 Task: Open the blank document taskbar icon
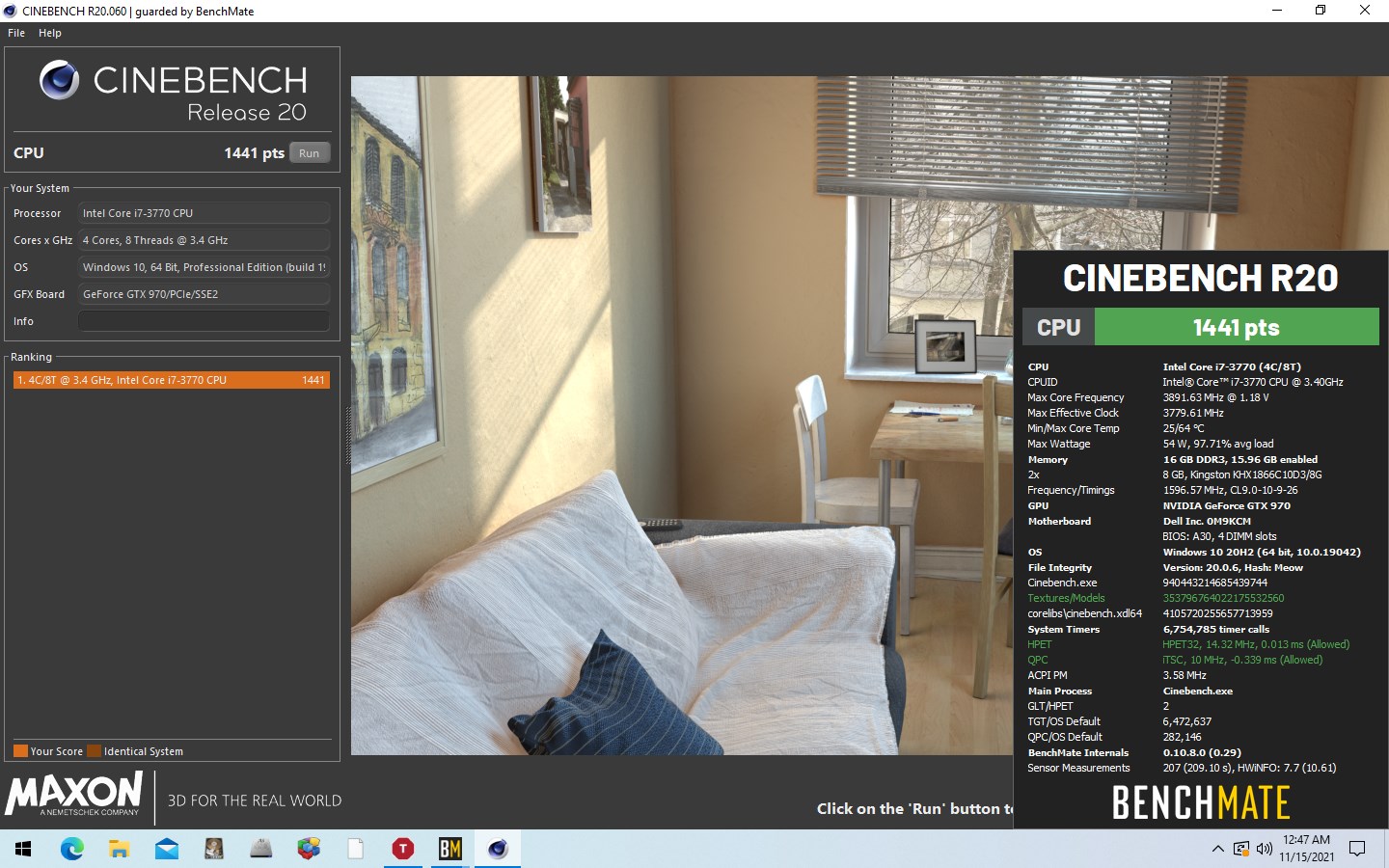point(355,849)
